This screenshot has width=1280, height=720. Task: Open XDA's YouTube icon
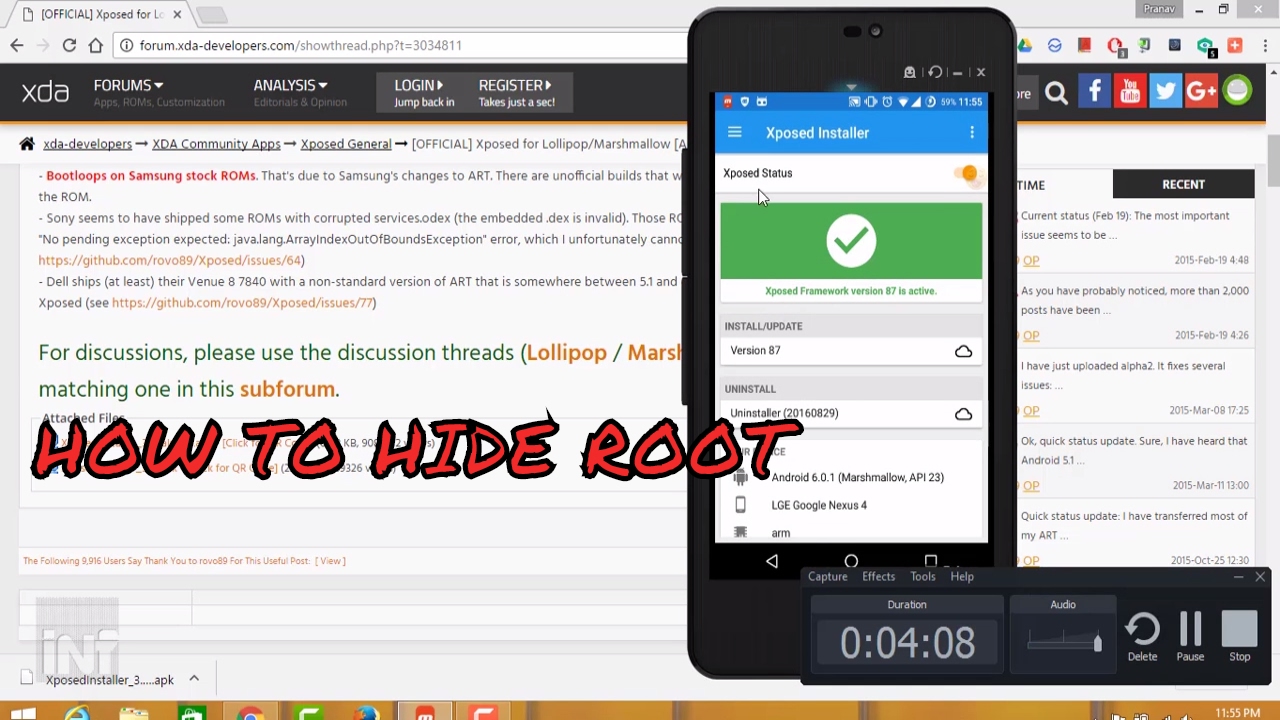click(x=1130, y=92)
